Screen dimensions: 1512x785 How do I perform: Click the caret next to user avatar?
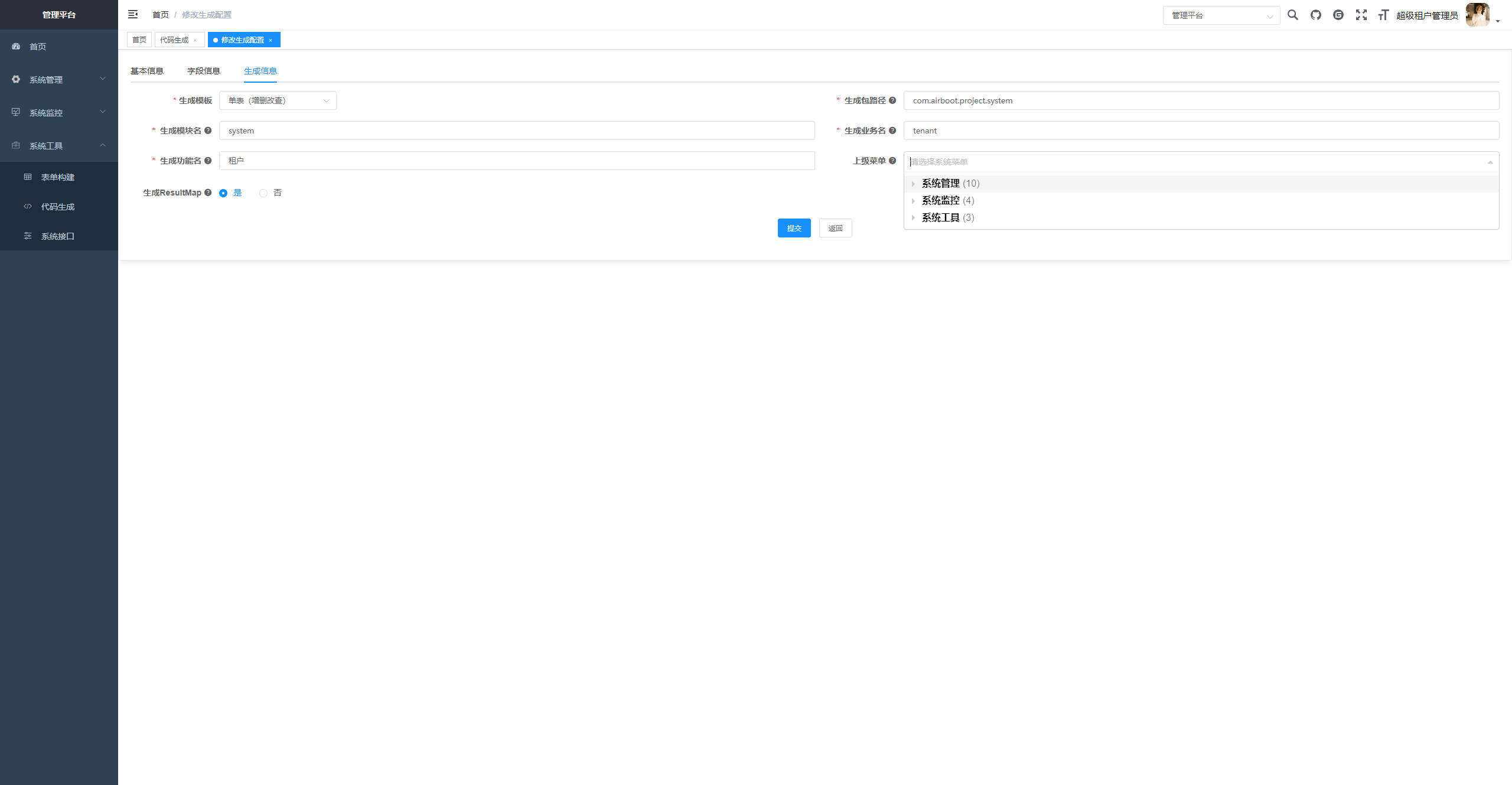click(x=1498, y=21)
